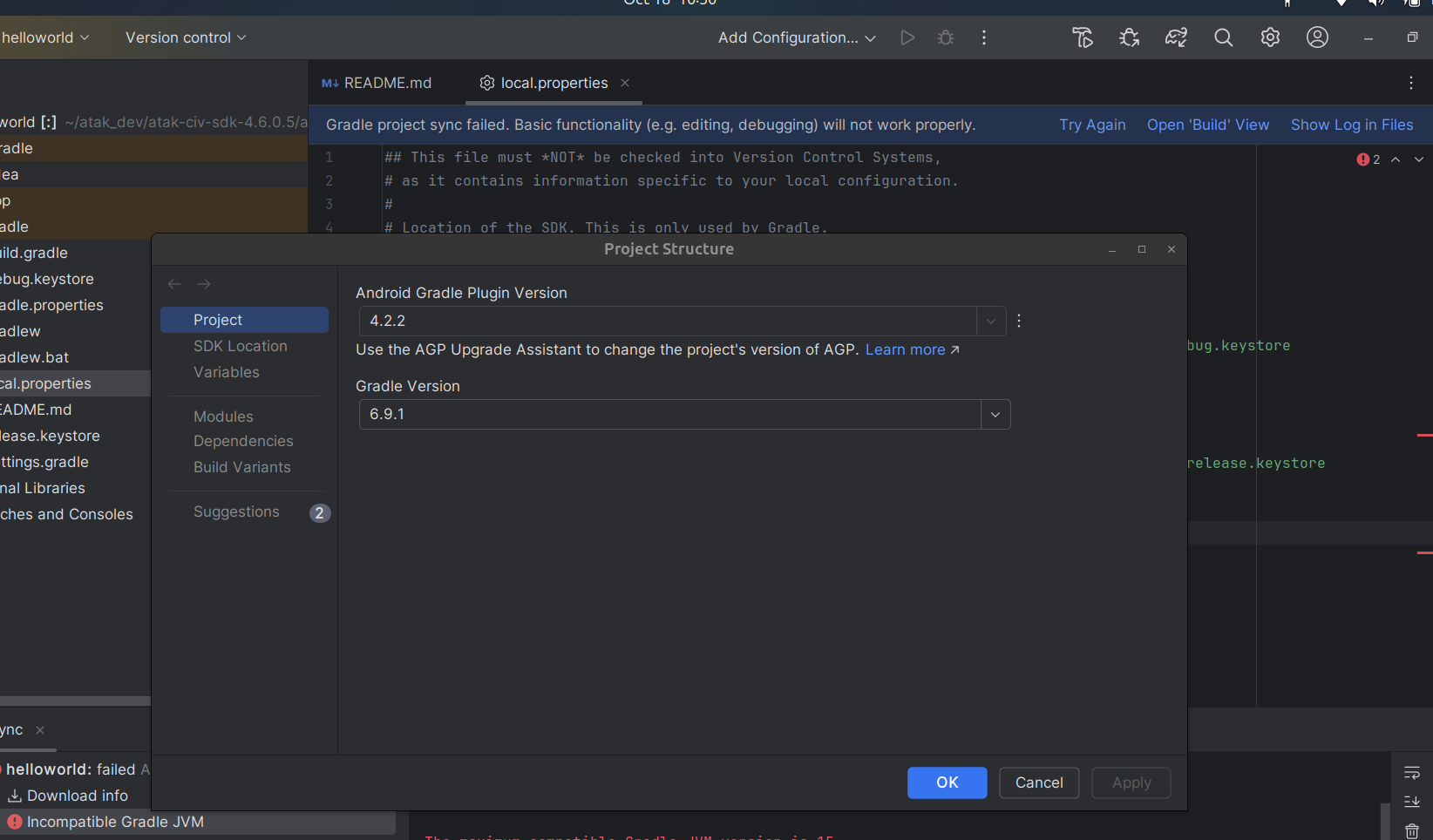Image resolution: width=1433 pixels, height=840 pixels.
Task: Click the user account icon
Action: point(1317,37)
